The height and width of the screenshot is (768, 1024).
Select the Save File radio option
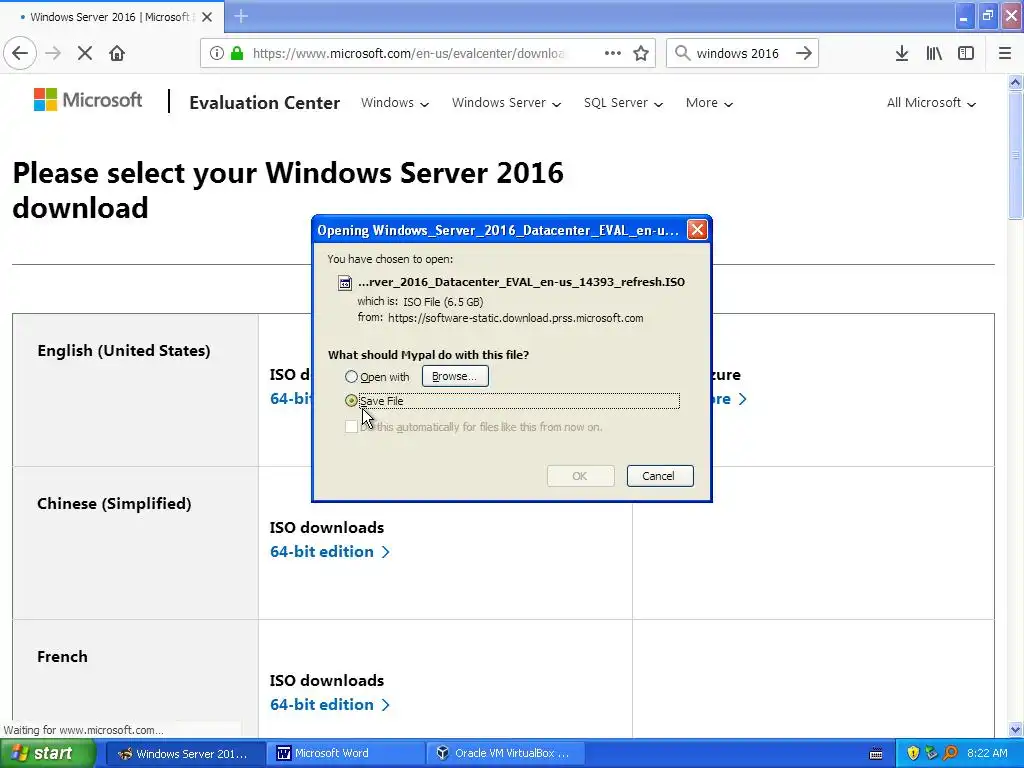[x=351, y=401]
